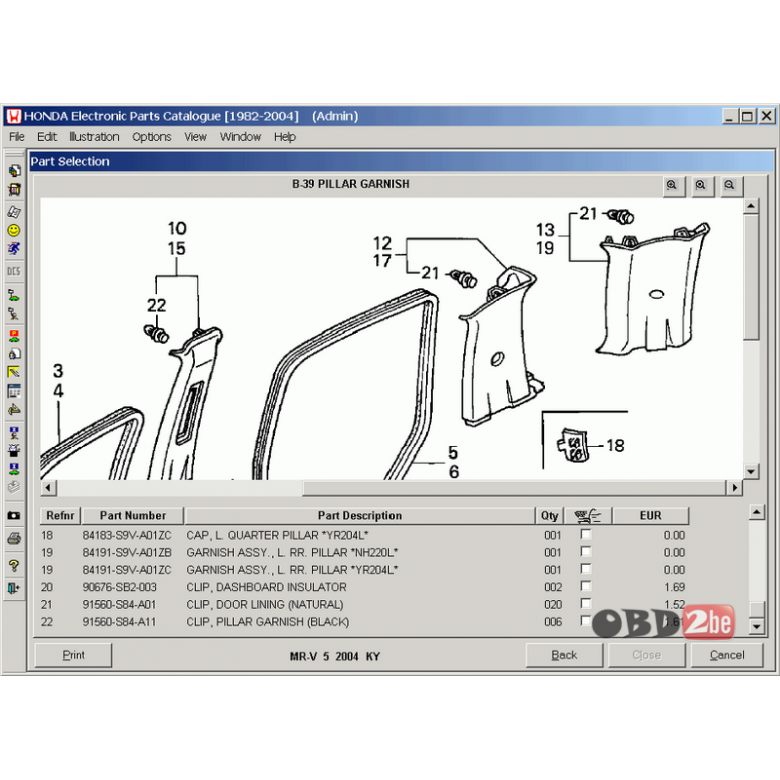Zoom in on the illustration with plus magnifier
Image resolution: width=780 pixels, height=780 pixels.
[673, 186]
